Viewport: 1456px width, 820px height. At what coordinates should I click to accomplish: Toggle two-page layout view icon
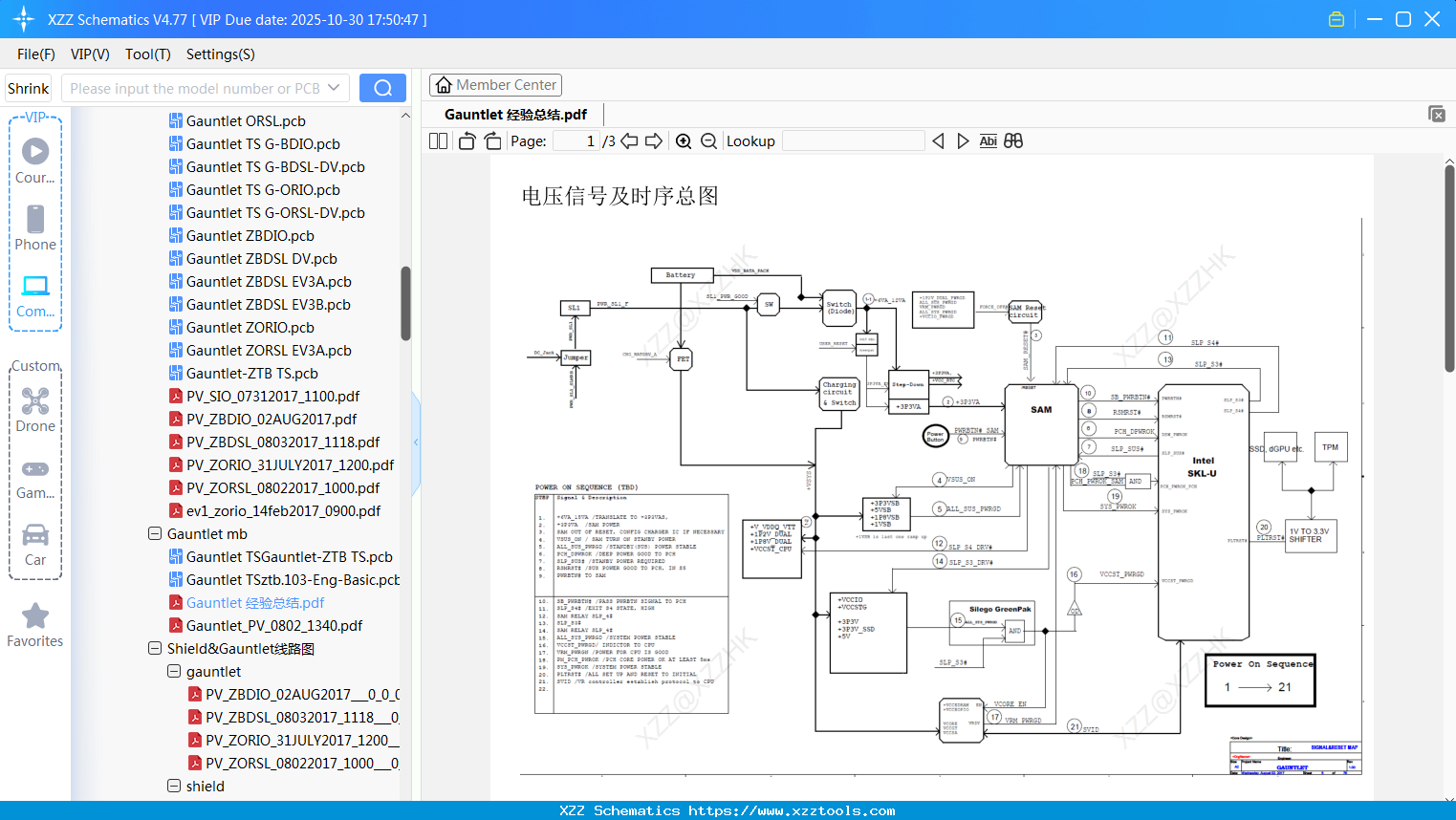438,140
